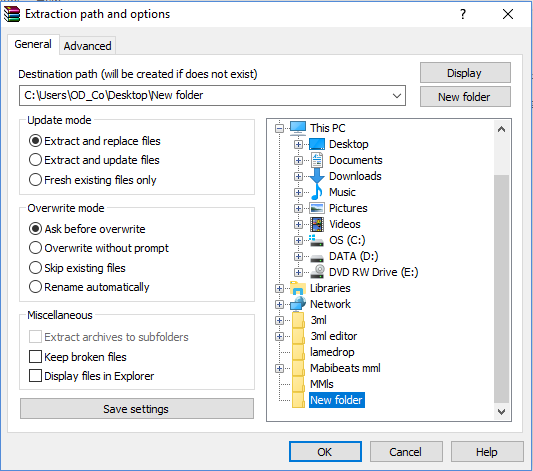Open the Destination path dropdown arrow
This screenshot has width=533, height=471.
tap(397, 95)
